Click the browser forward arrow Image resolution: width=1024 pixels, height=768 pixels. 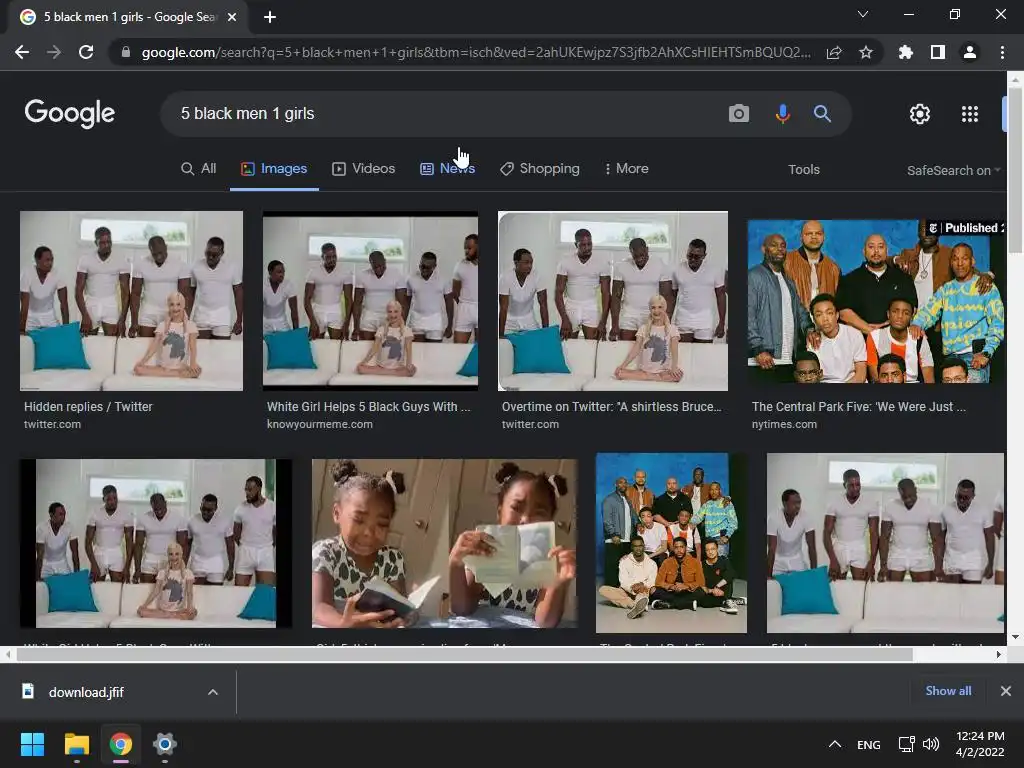coord(54,52)
